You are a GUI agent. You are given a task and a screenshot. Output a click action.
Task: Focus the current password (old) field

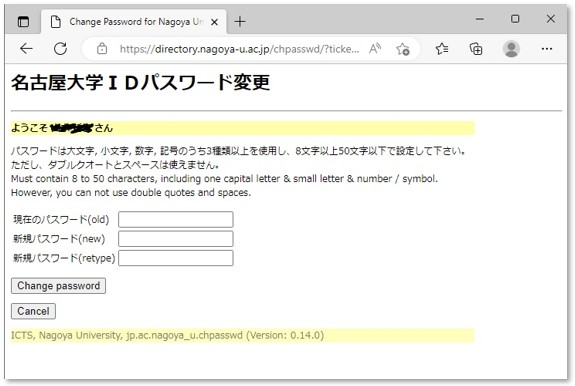176,219
